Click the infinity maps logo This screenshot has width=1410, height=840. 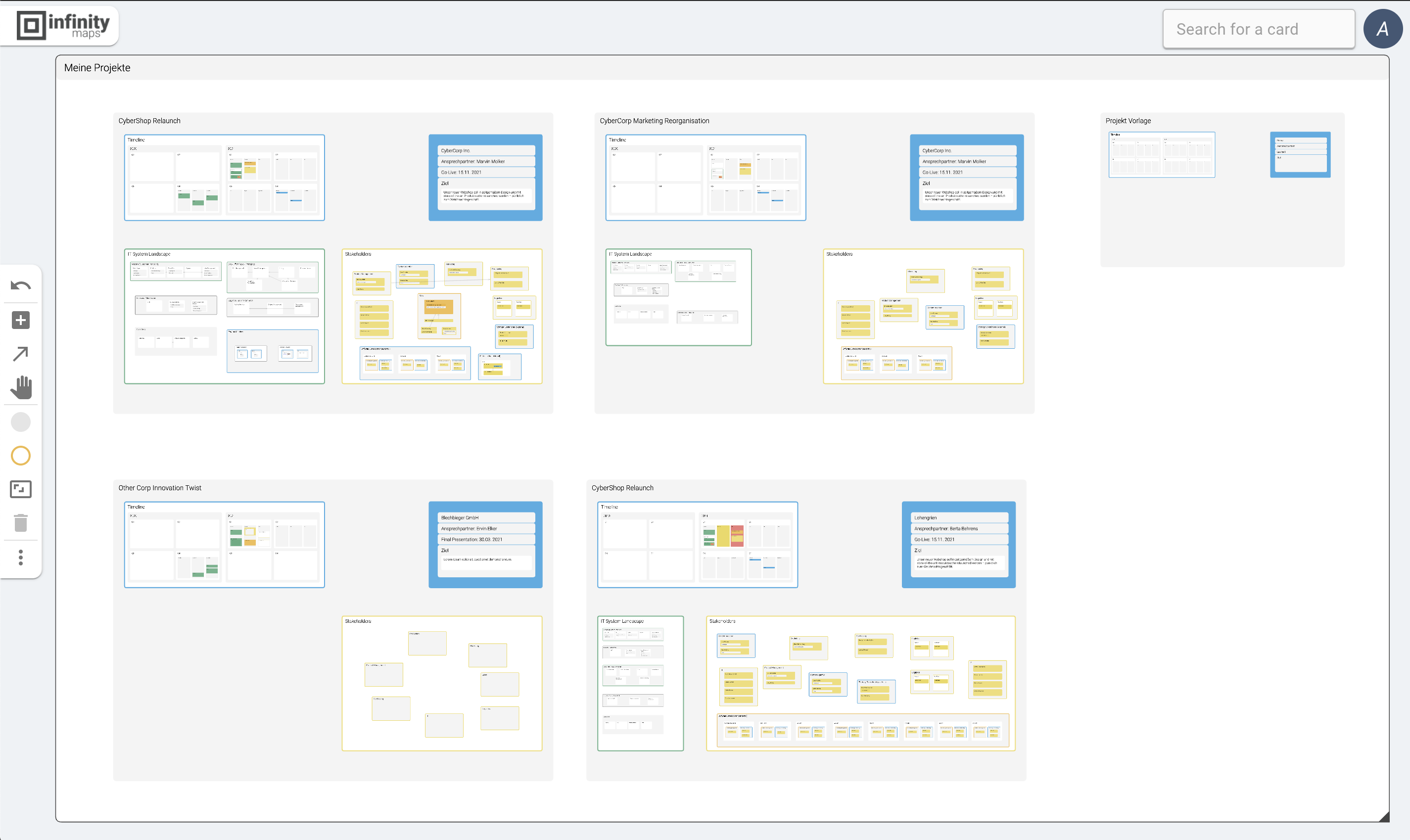click(x=63, y=25)
